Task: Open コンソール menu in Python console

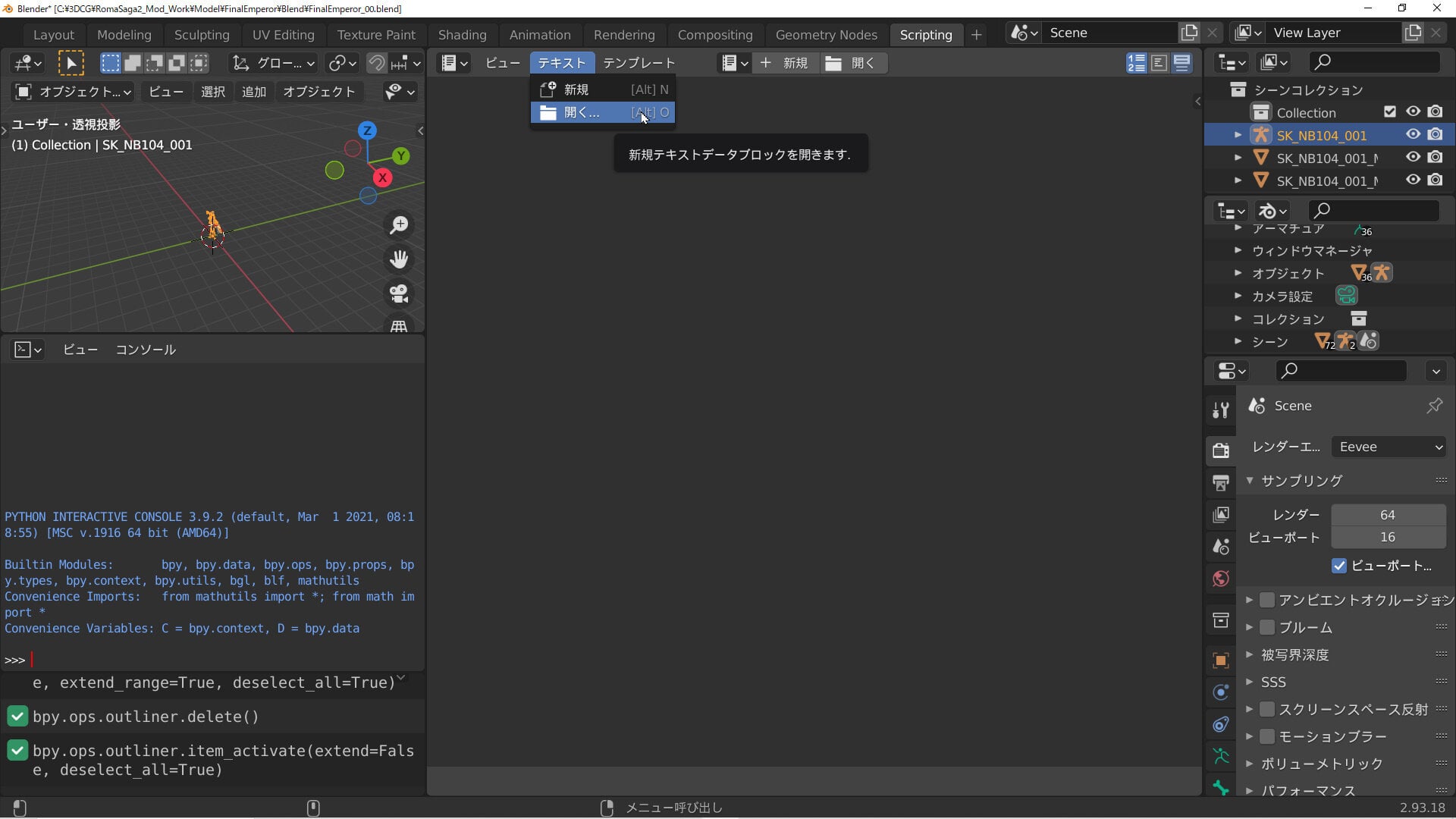Action: (x=146, y=350)
